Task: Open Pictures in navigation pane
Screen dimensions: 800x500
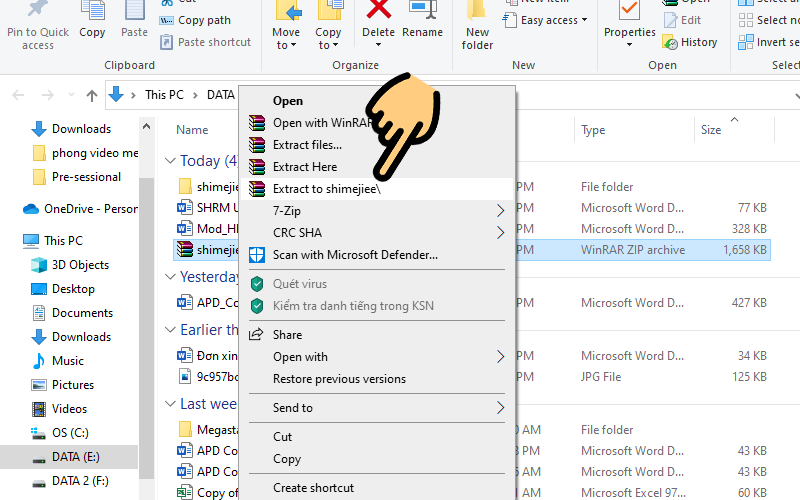Action: click(63, 385)
